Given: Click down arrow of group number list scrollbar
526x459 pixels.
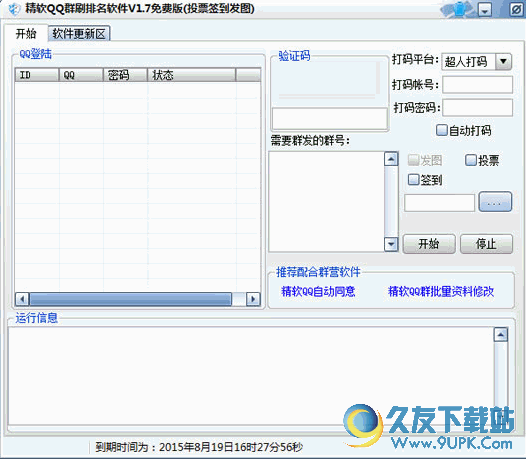Looking at the screenshot, I should coord(391,244).
